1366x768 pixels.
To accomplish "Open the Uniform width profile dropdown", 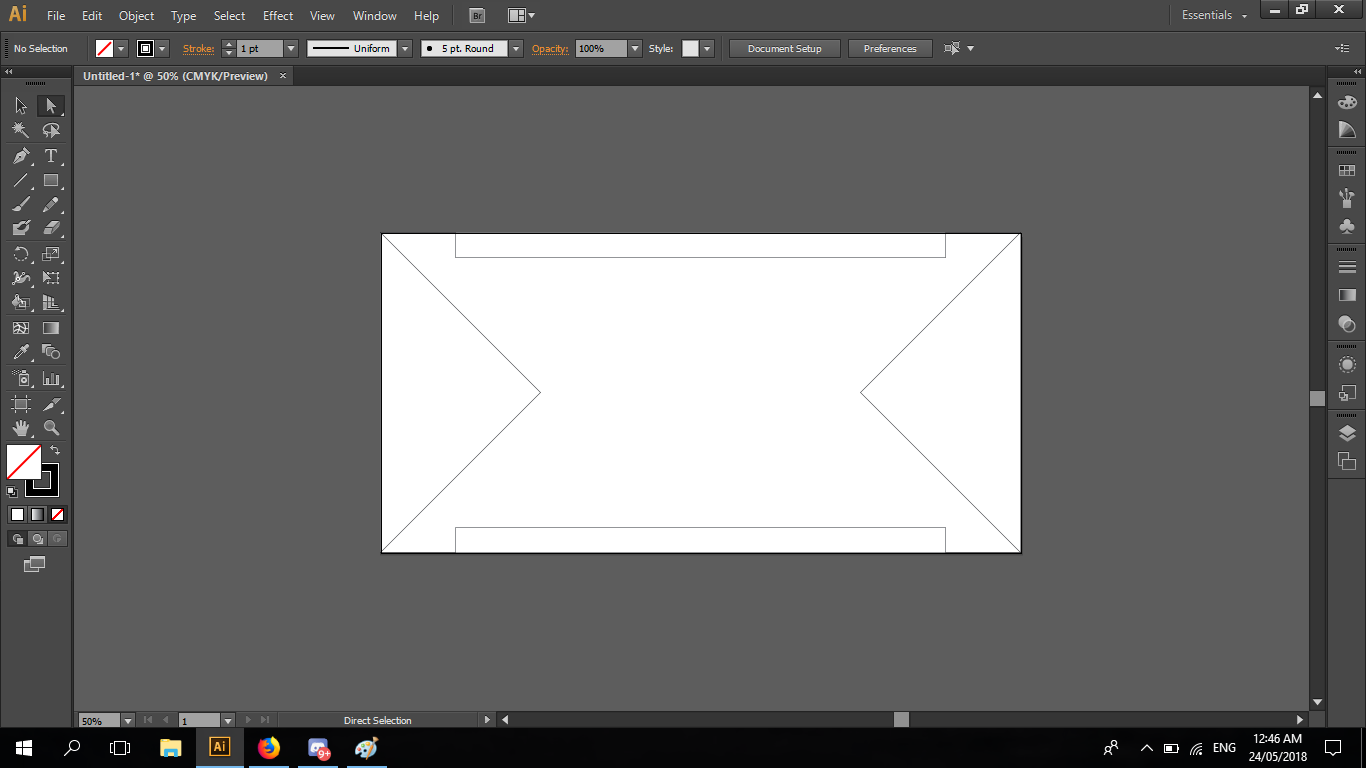I will pos(405,48).
